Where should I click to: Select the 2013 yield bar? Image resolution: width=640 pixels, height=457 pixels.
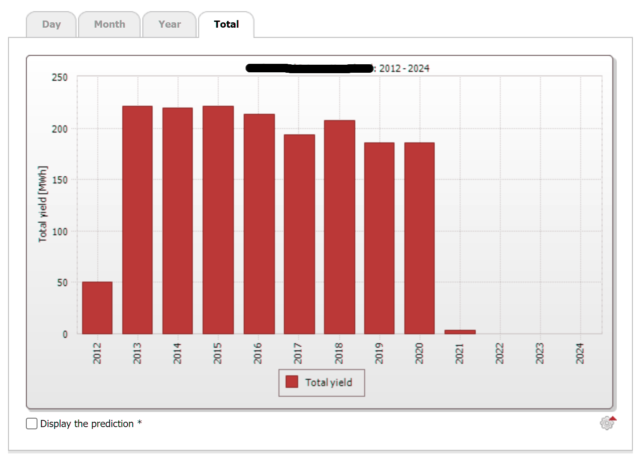coord(137,220)
